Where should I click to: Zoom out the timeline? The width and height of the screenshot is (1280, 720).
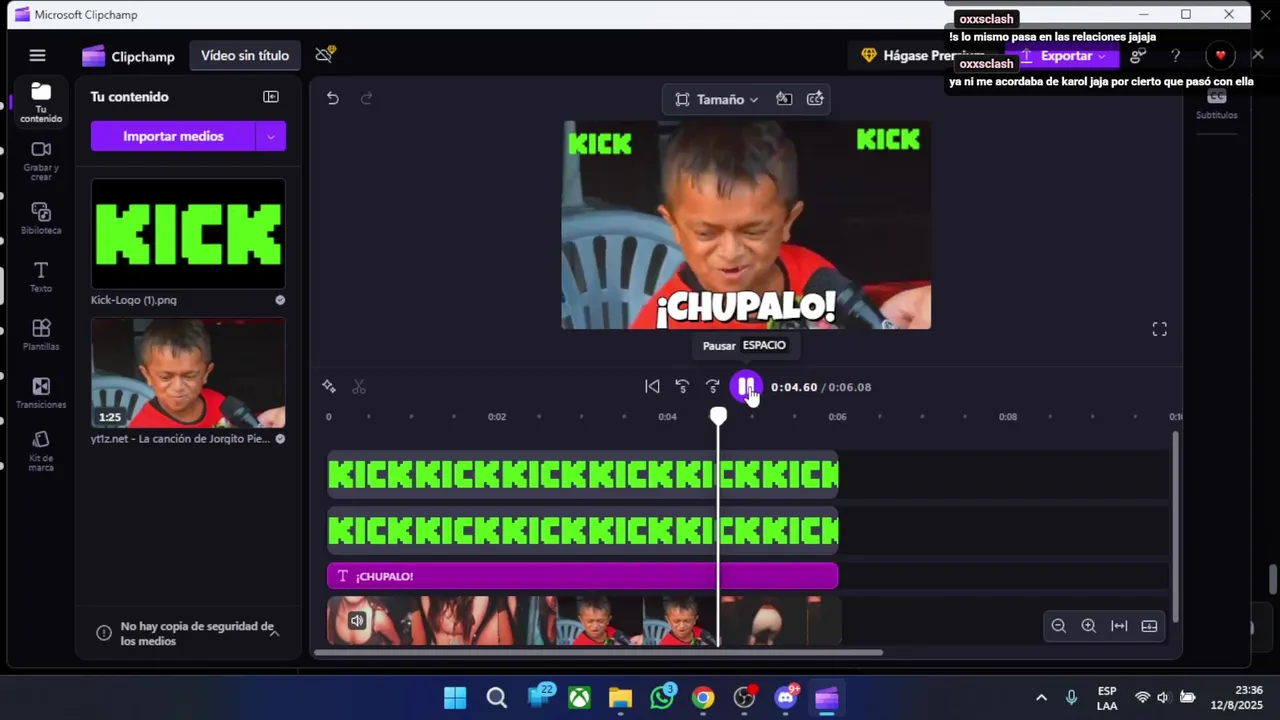tap(1058, 626)
